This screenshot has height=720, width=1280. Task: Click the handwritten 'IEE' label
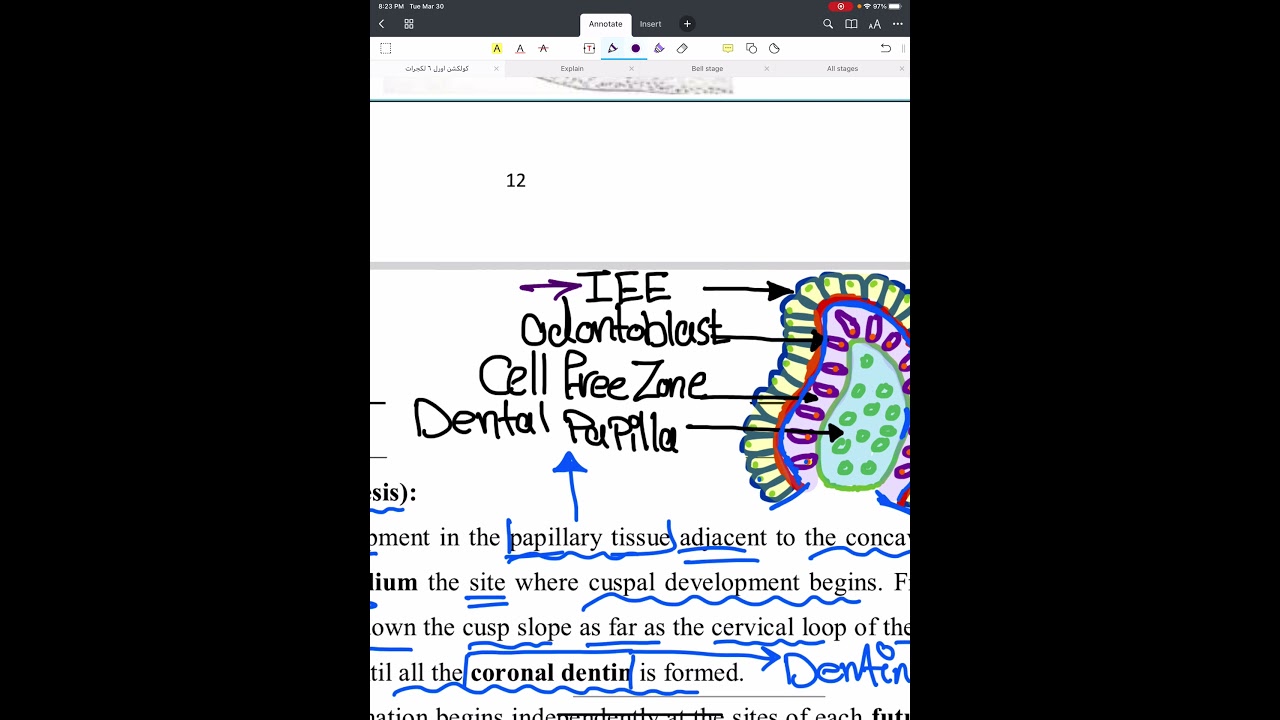coord(626,288)
